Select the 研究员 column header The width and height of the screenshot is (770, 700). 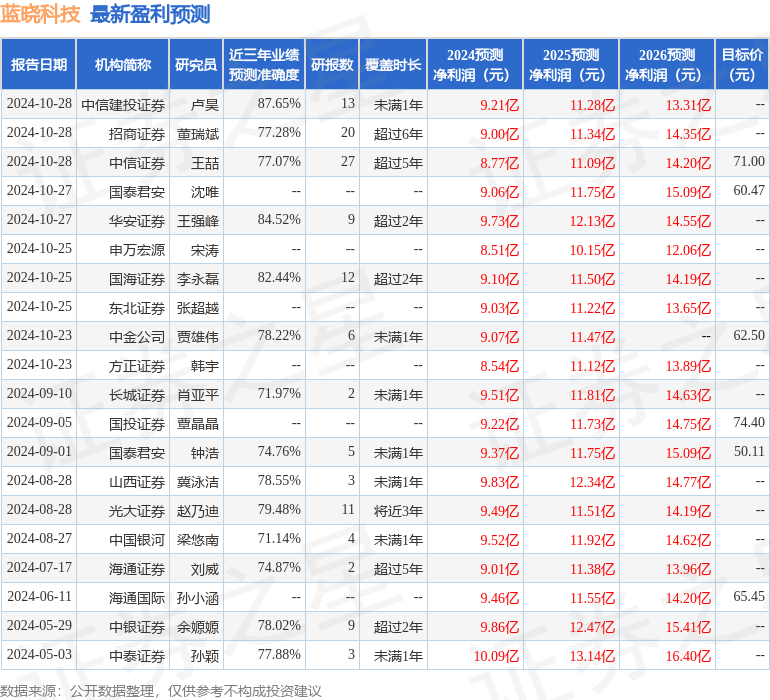point(196,64)
